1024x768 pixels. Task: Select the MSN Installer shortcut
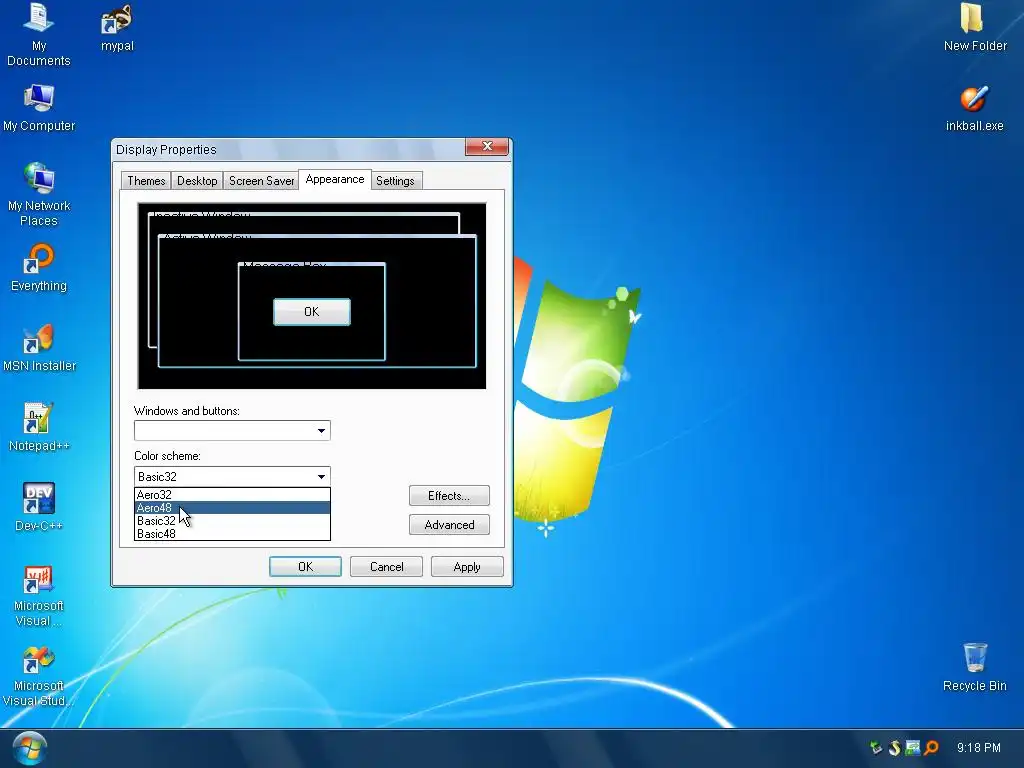[39, 348]
